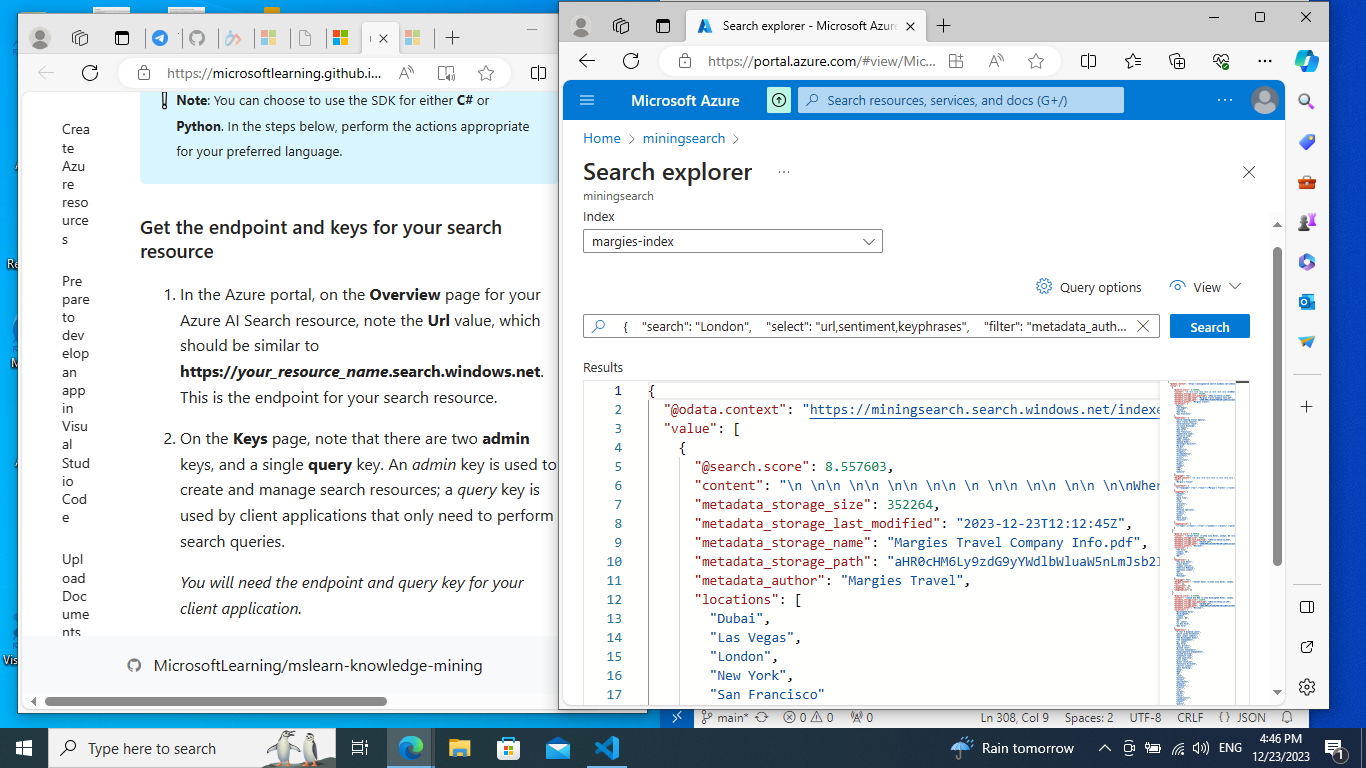
Task: Open the margies-index Index dropdown
Action: tap(733, 241)
